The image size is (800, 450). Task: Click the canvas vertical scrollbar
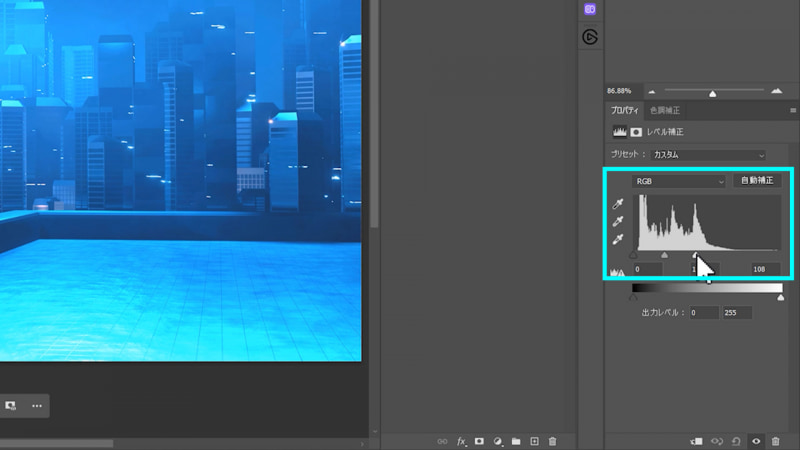[374, 114]
